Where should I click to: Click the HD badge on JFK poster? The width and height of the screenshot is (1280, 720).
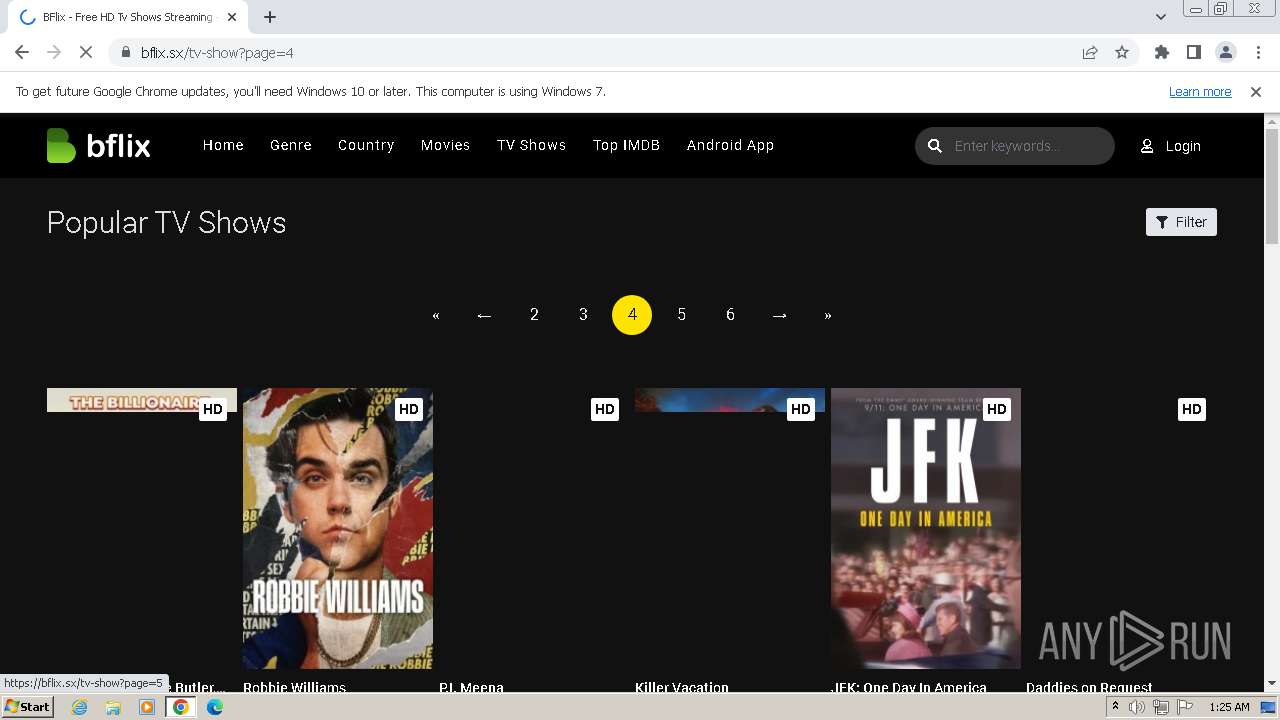click(997, 409)
